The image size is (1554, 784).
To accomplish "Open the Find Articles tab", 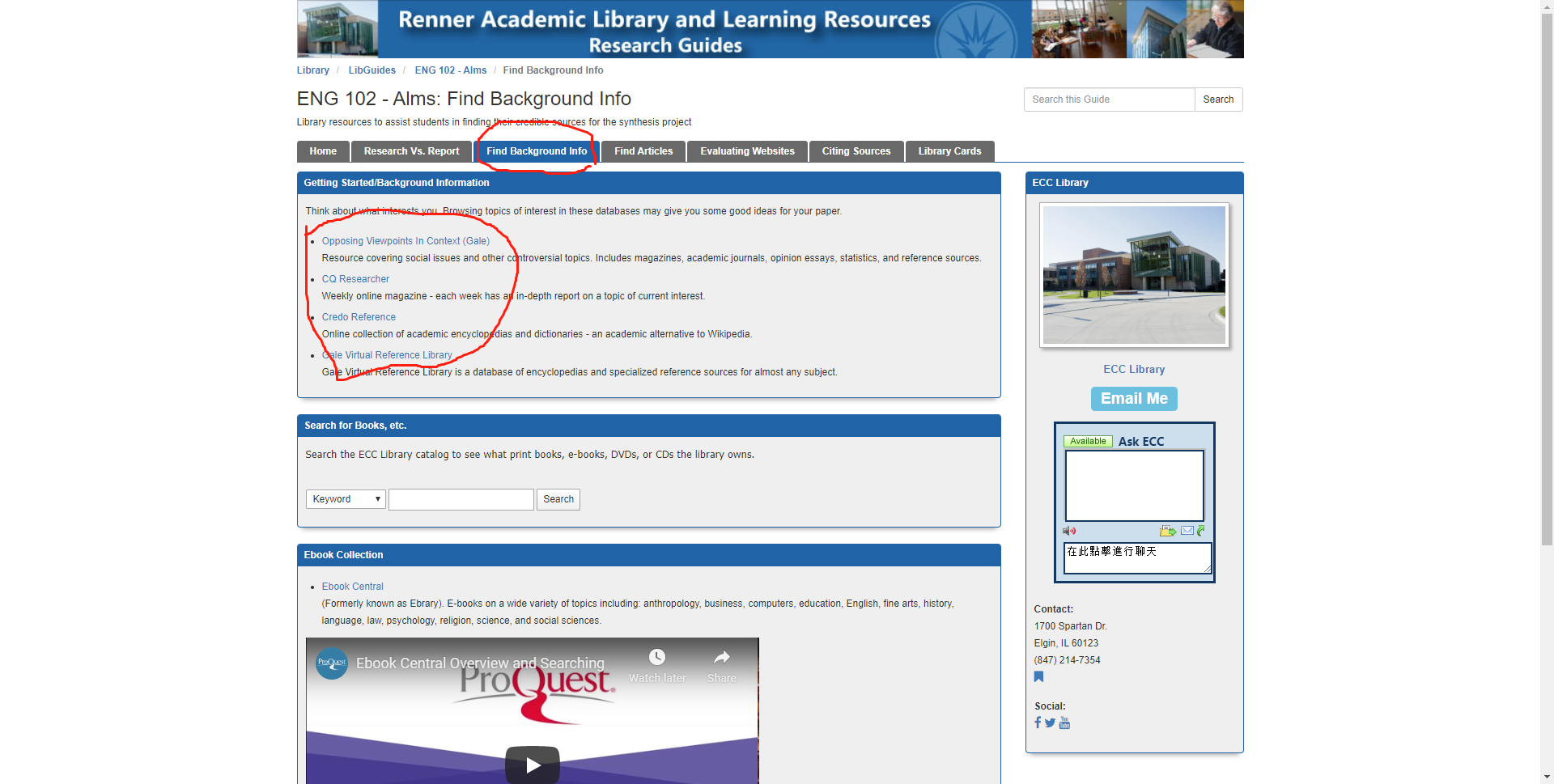I will (643, 151).
